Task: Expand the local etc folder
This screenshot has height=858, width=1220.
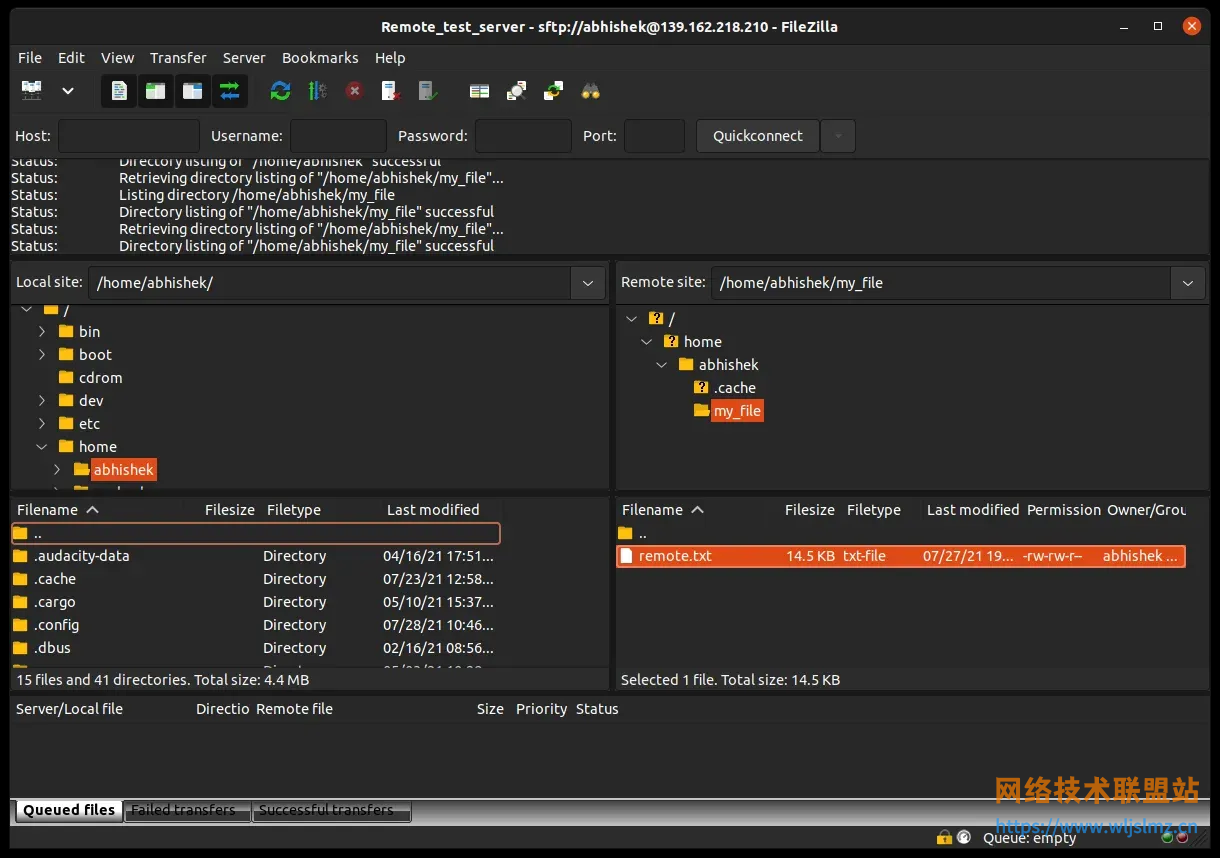Action: pyautogui.click(x=42, y=423)
